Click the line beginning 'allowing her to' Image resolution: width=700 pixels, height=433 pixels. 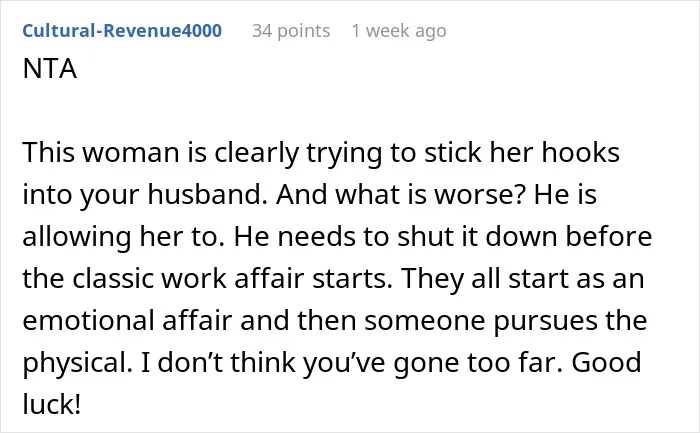[337, 237]
